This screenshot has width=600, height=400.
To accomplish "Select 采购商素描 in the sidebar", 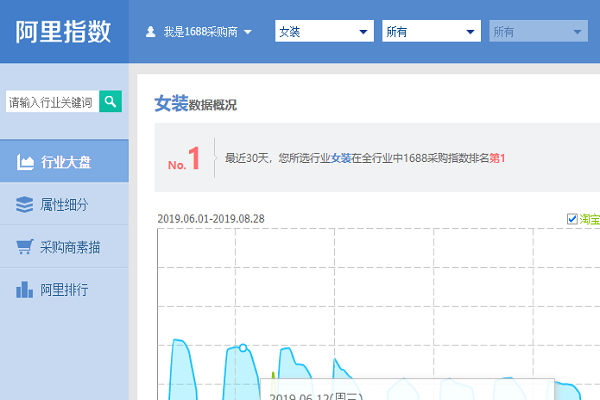I will (64, 247).
